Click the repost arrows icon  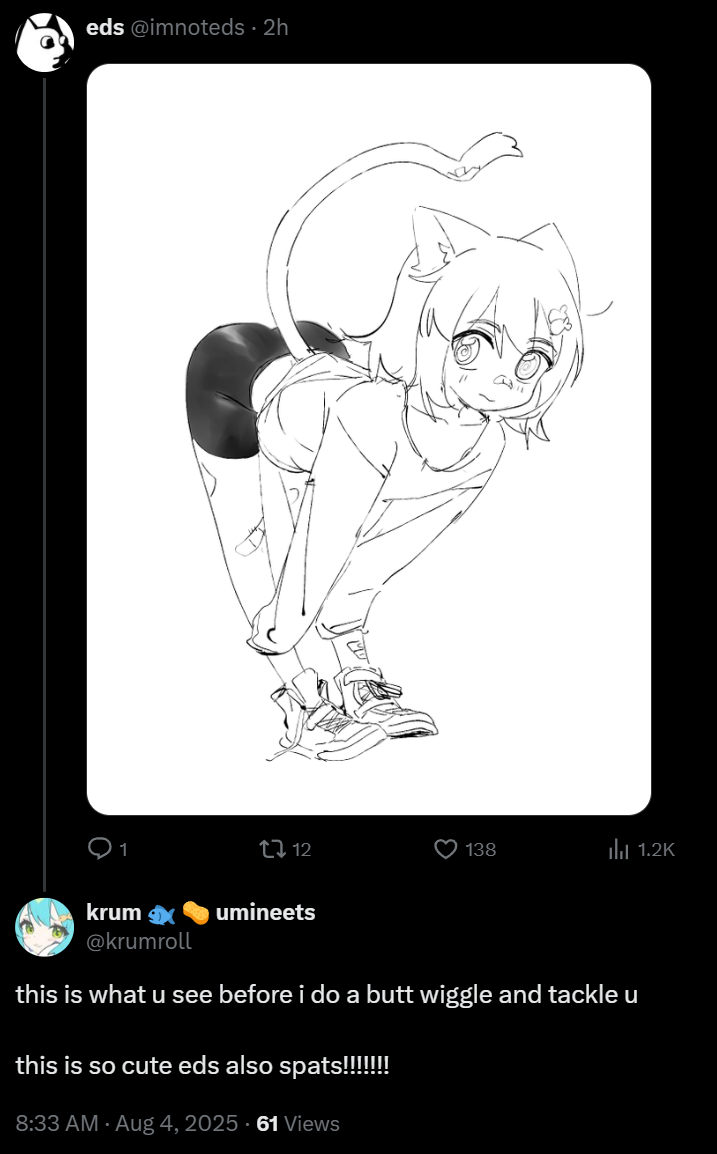click(270, 849)
